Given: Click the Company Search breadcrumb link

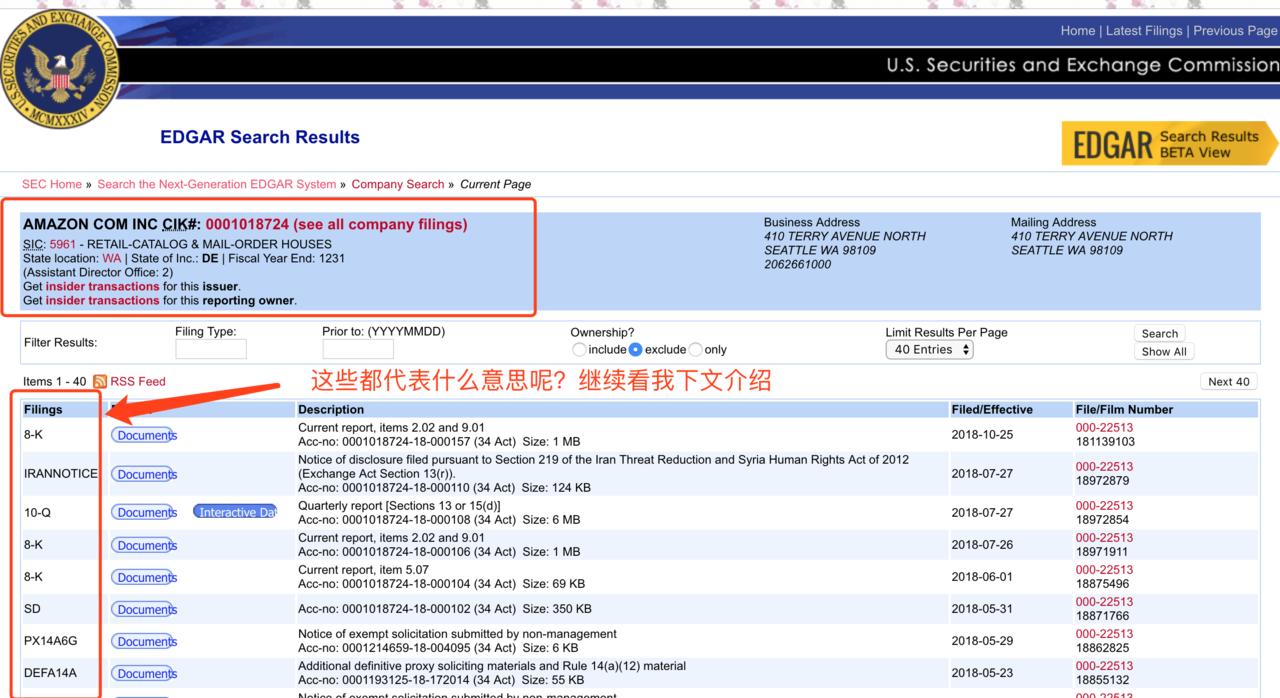Looking at the screenshot, I should [x=397, y=185].
